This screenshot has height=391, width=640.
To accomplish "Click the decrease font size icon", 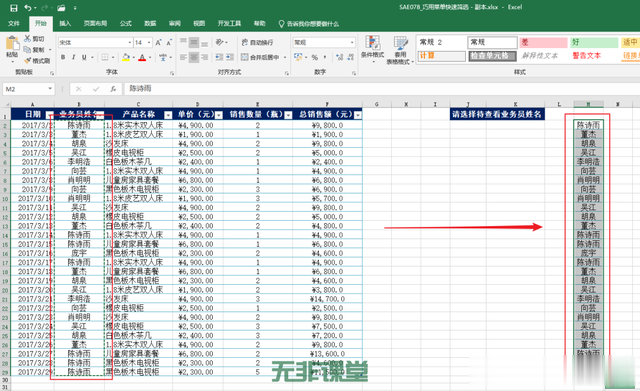I will point(169,42).
